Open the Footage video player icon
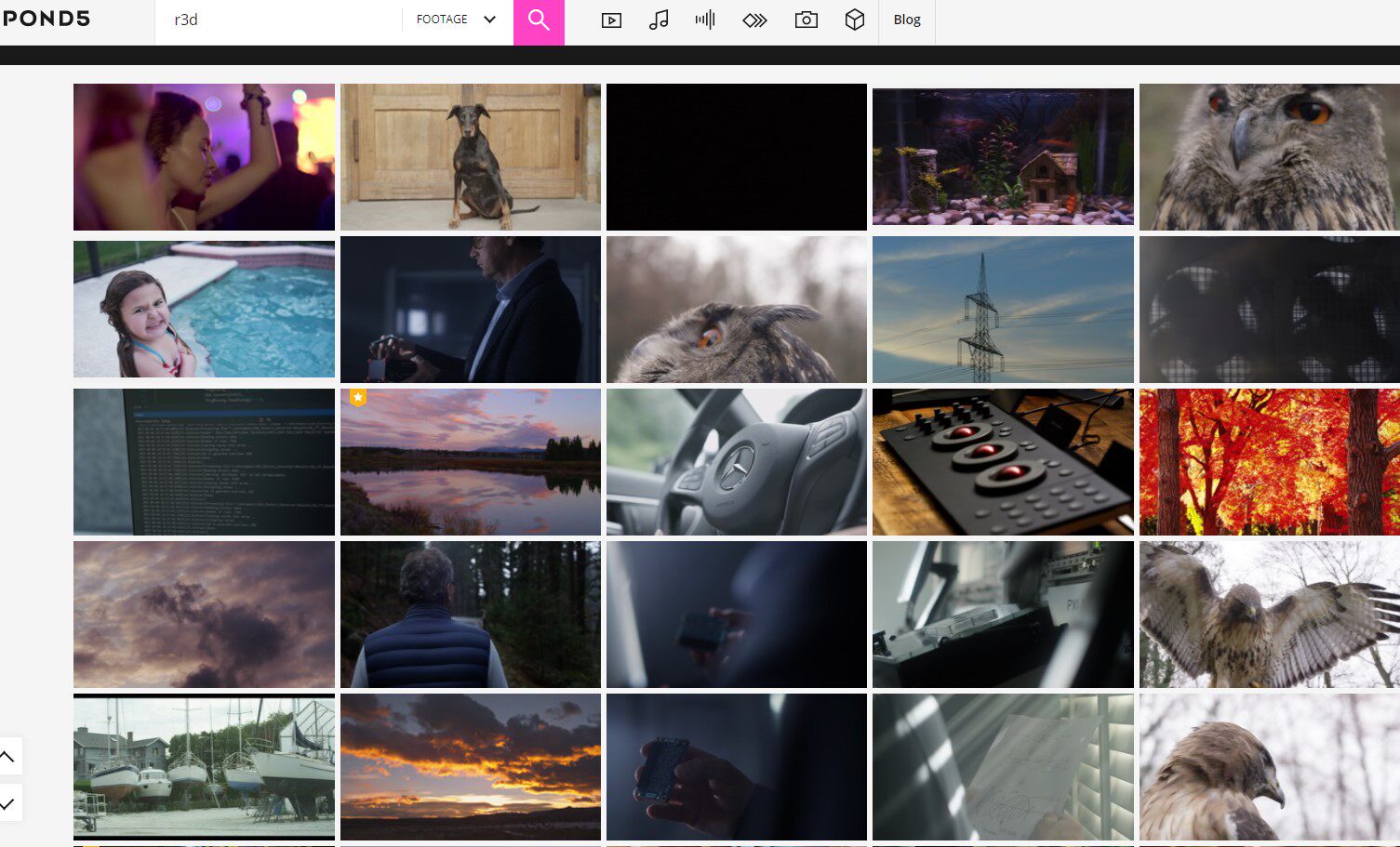 tap(611, 19)
